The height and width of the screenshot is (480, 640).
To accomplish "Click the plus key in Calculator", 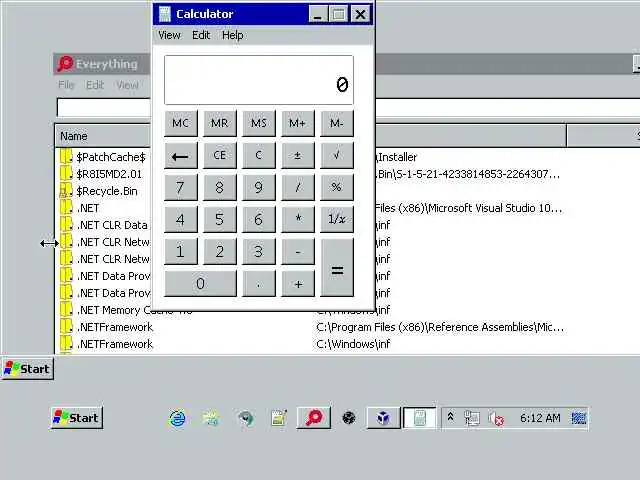I will [298, 284].
